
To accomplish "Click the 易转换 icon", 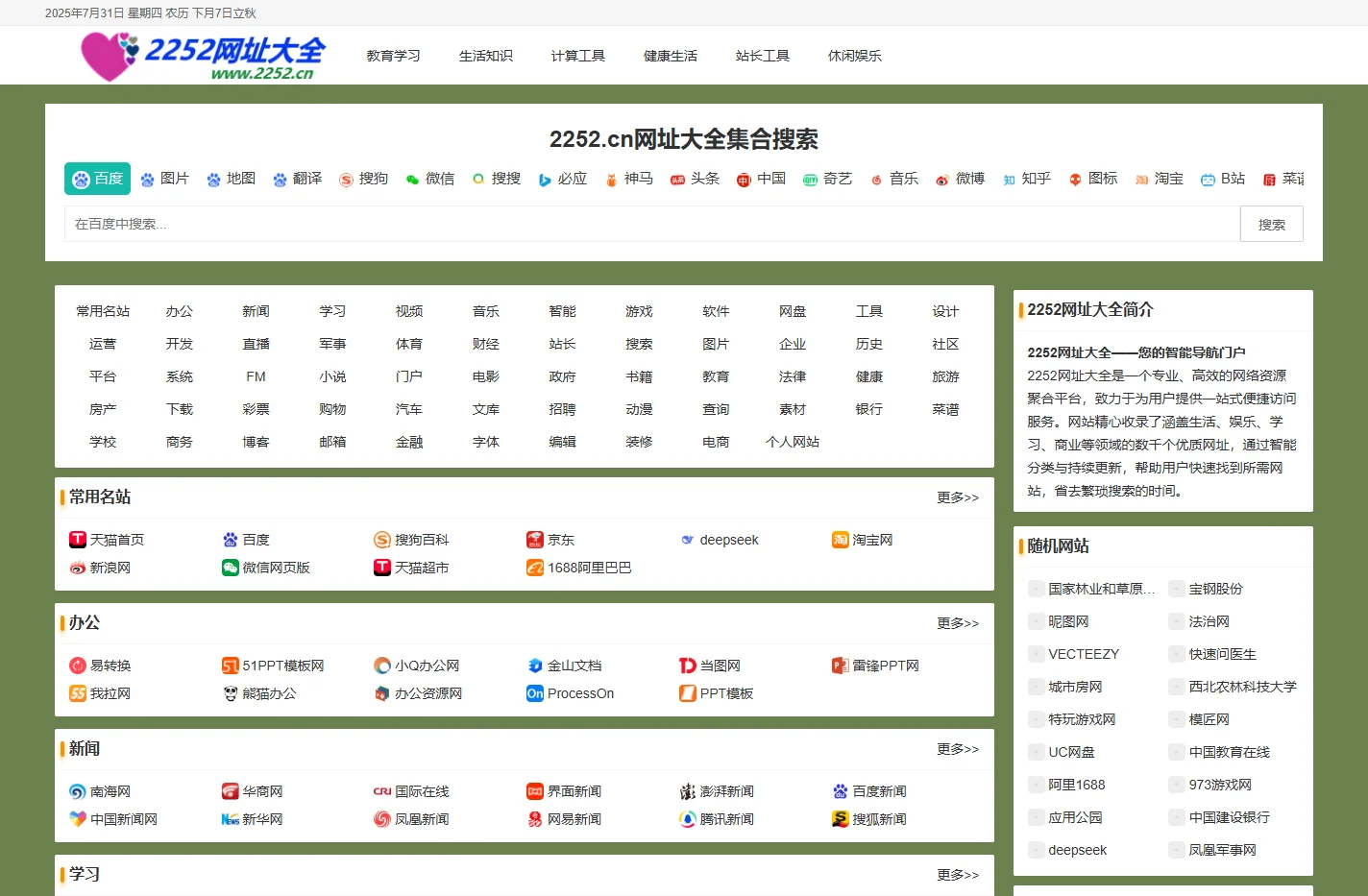I will pos(78,666).
